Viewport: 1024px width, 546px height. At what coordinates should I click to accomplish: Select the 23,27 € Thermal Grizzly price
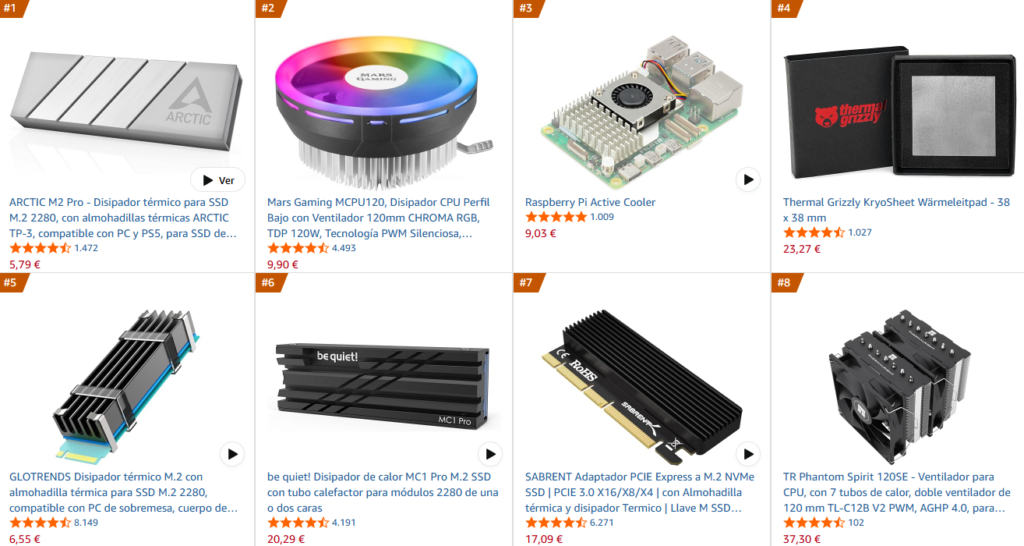801,249
